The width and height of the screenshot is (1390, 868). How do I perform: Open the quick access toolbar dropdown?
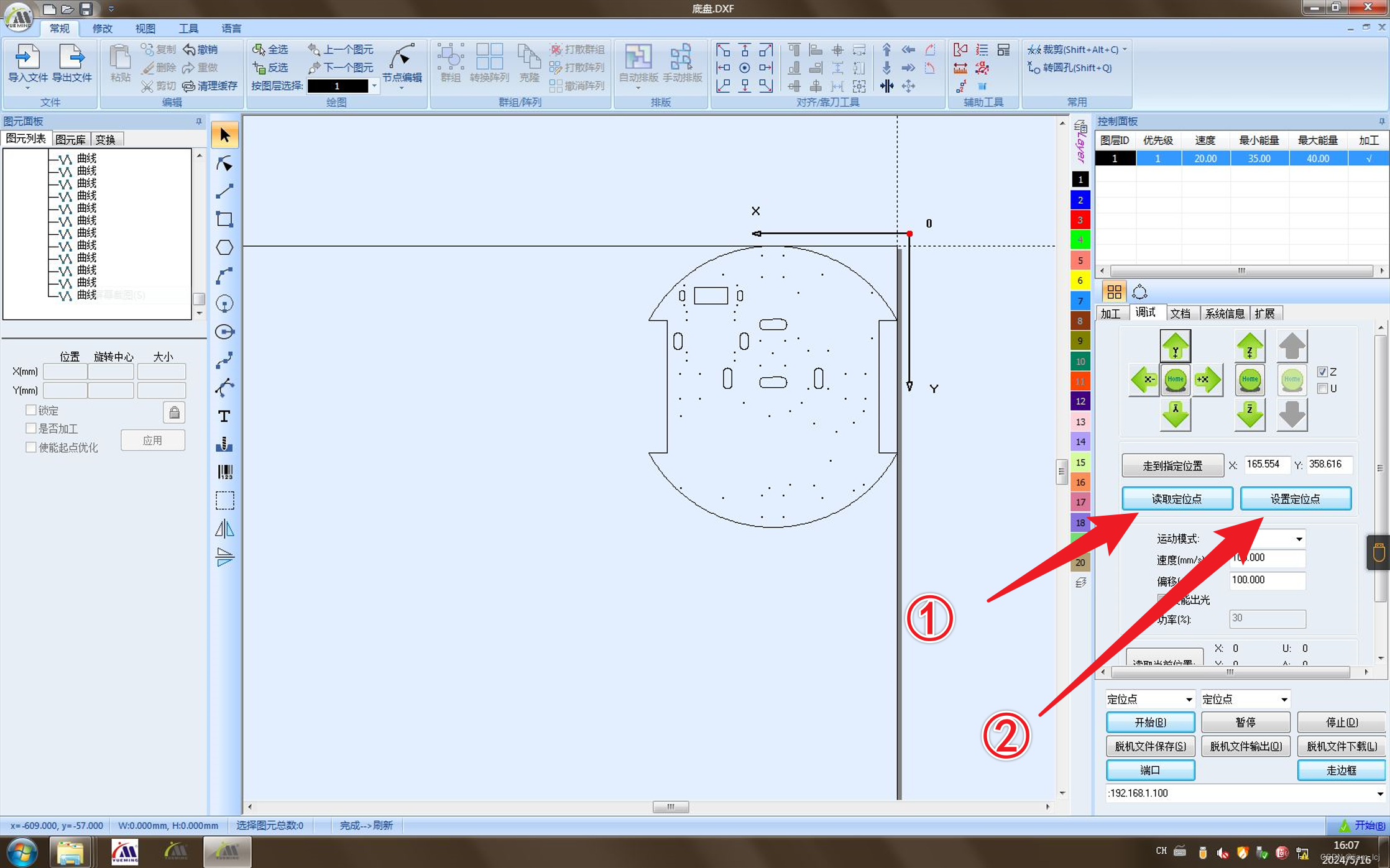click(x=111, y=9)
